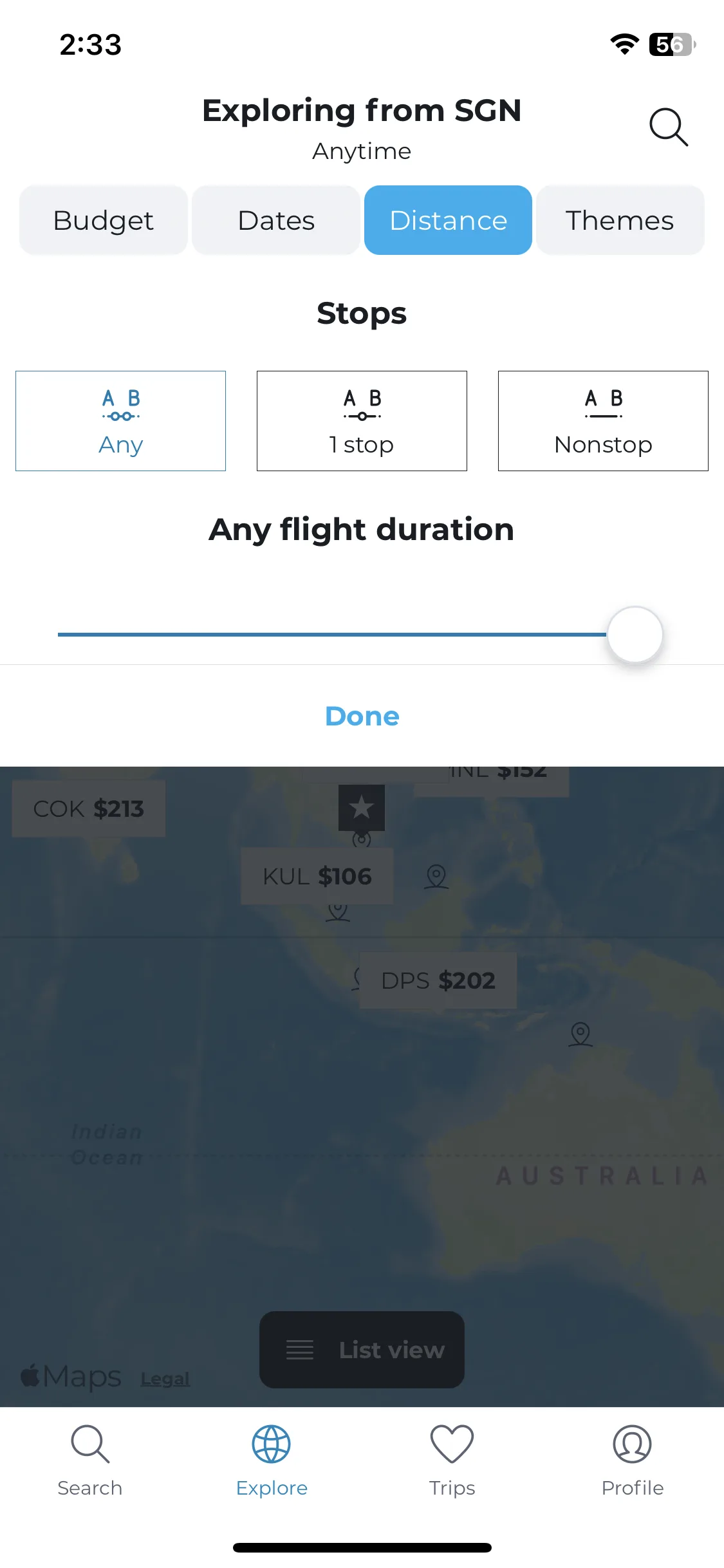Viewport: 724px width, 1568px height.
Task: Collapse the Distance filter tab
Action: point(448,220)
